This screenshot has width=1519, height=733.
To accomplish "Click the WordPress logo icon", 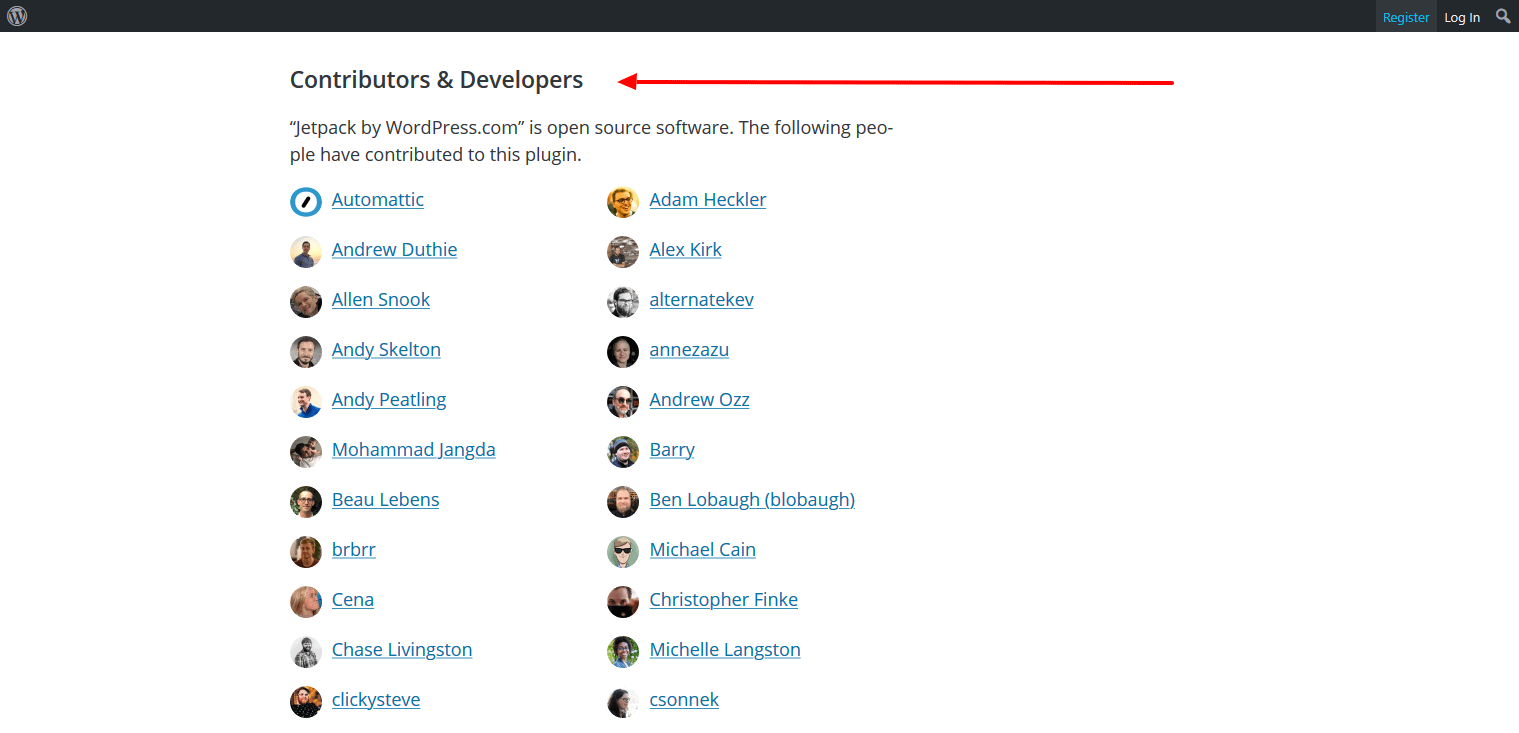I will [17, 16].
